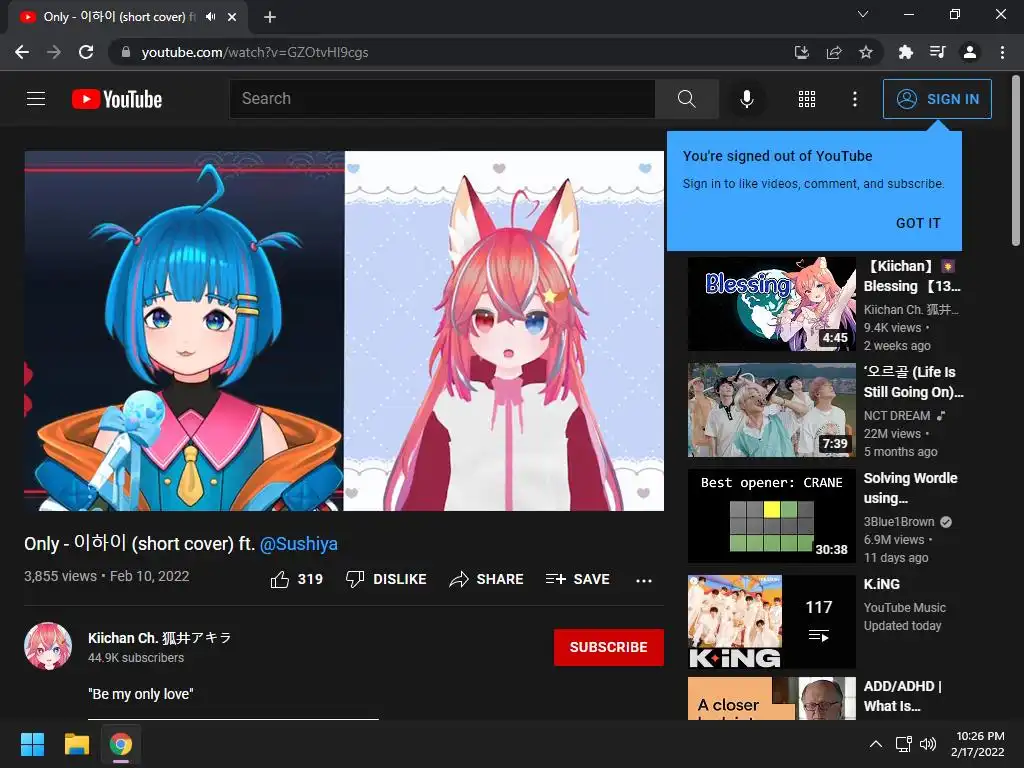Go forward in the browser

click(x=54, y=52)
